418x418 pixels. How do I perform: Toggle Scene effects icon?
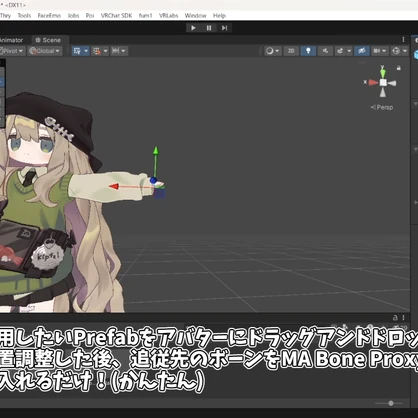(340, 51)
